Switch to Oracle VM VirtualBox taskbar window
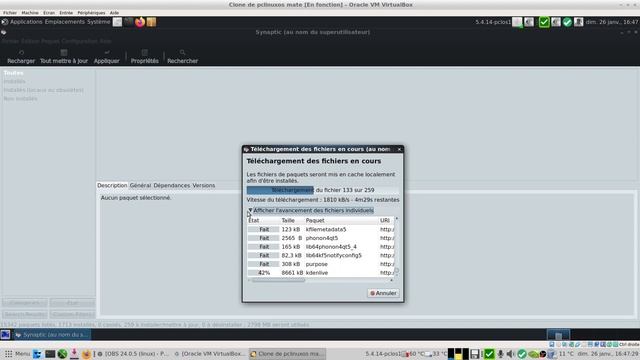The image size is (640, 360). pos(210,353)
